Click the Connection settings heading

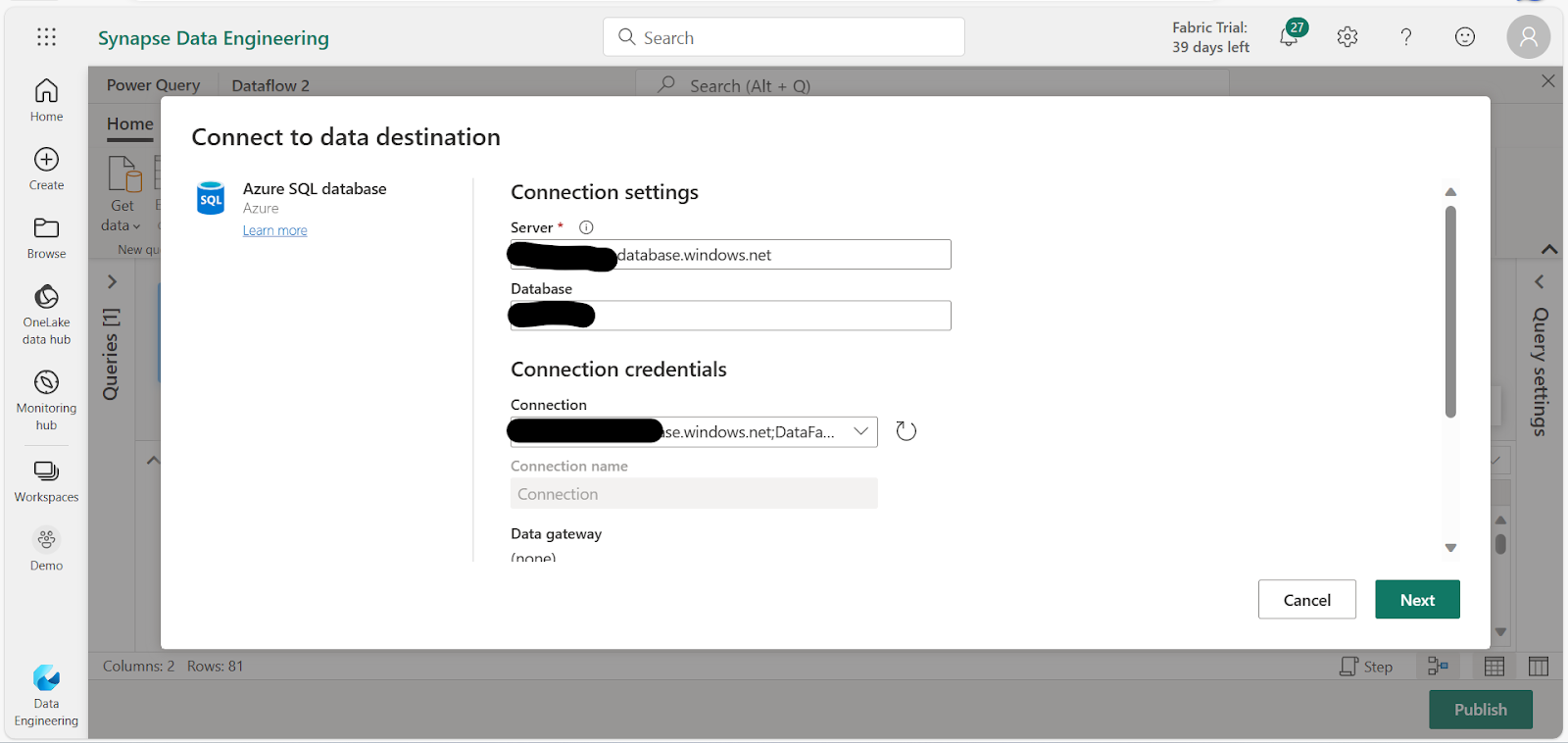click(605, 192)
